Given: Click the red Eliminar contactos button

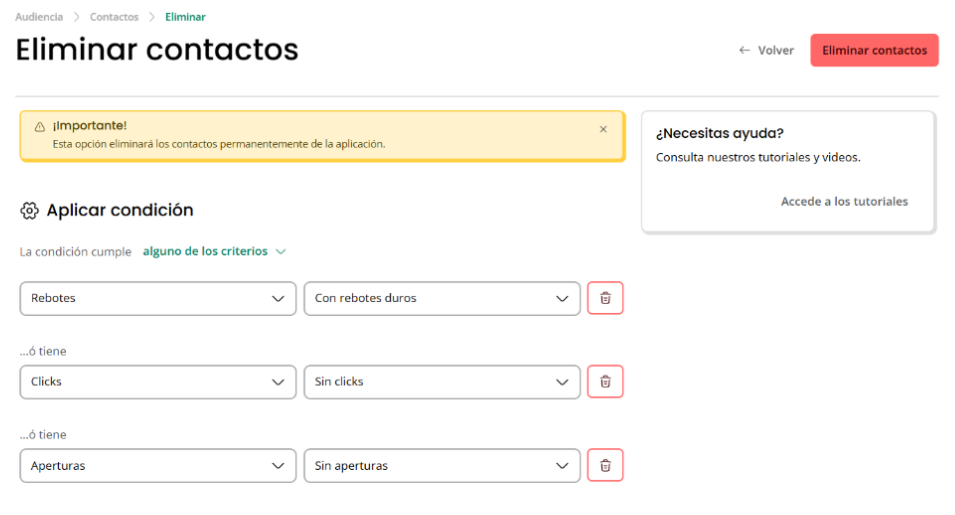Looking at the screenshot, I should point(874,51).
